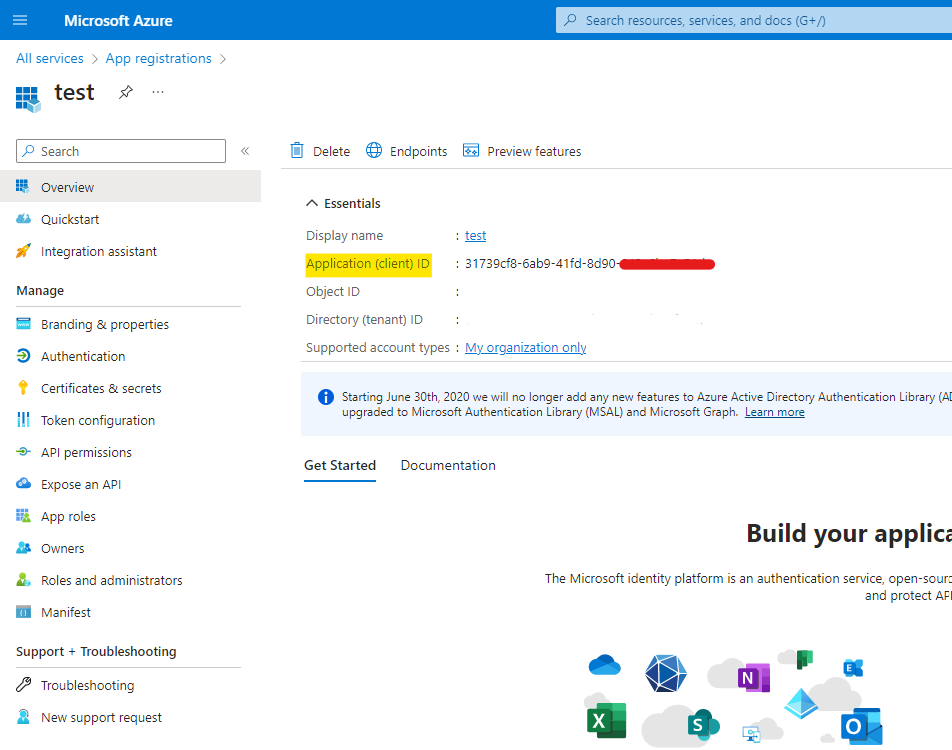Open the Azure portal hamburger menu

[x=20, y=20]
